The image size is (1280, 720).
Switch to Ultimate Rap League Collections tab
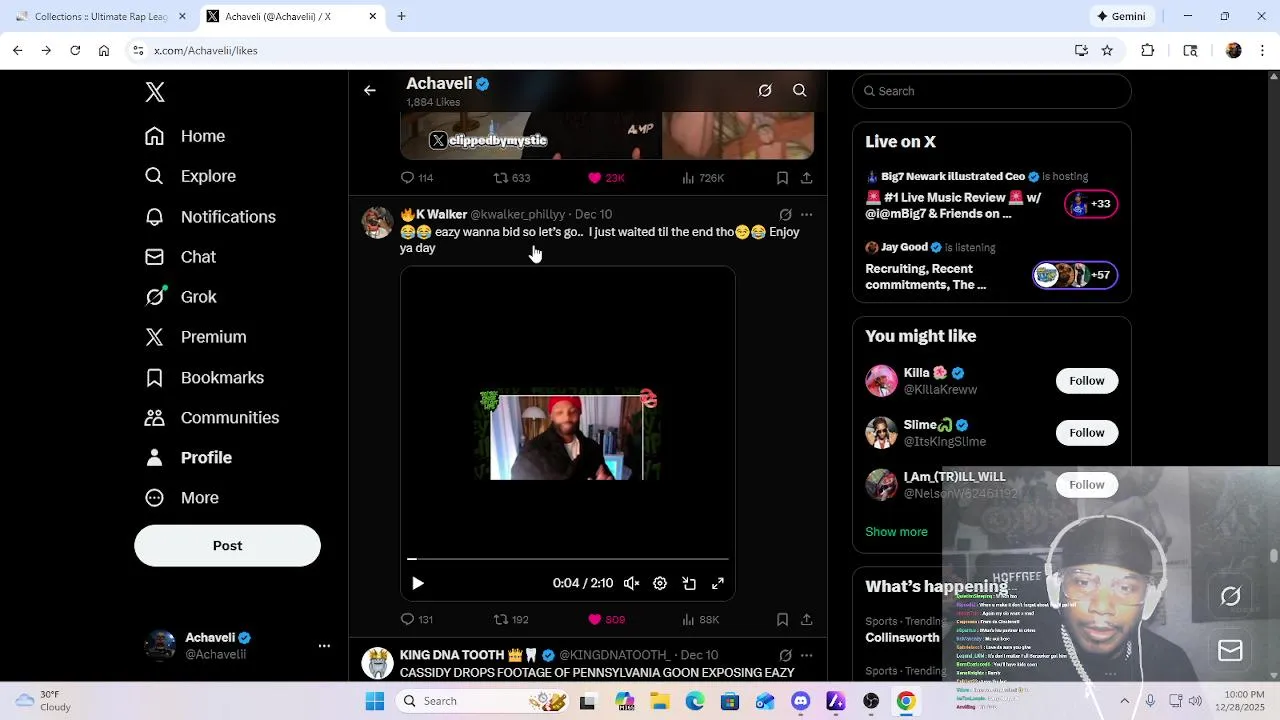(102, 16)
